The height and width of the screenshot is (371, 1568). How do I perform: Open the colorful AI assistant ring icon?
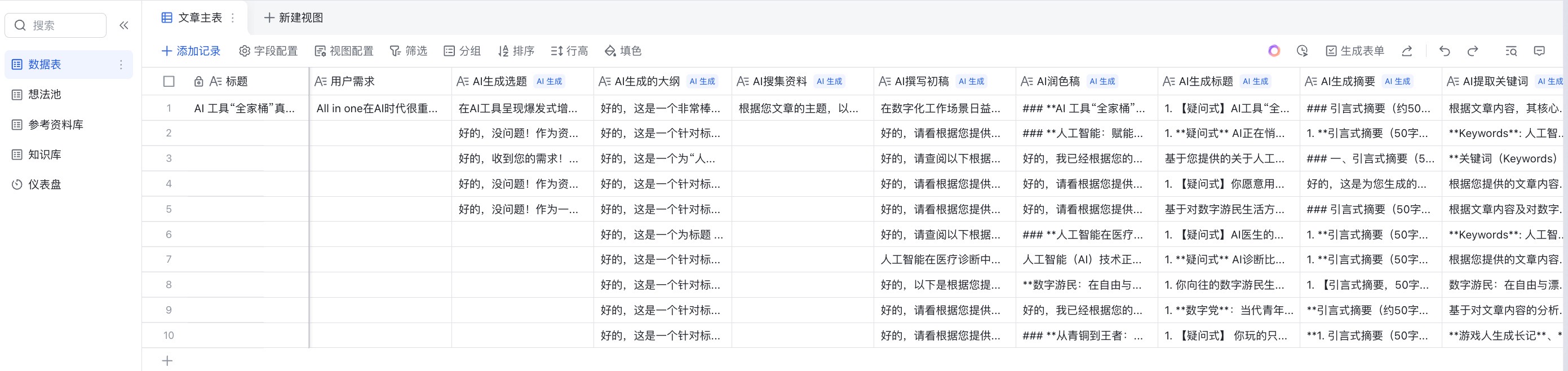pyautogui.click(x=1274, y=51)
